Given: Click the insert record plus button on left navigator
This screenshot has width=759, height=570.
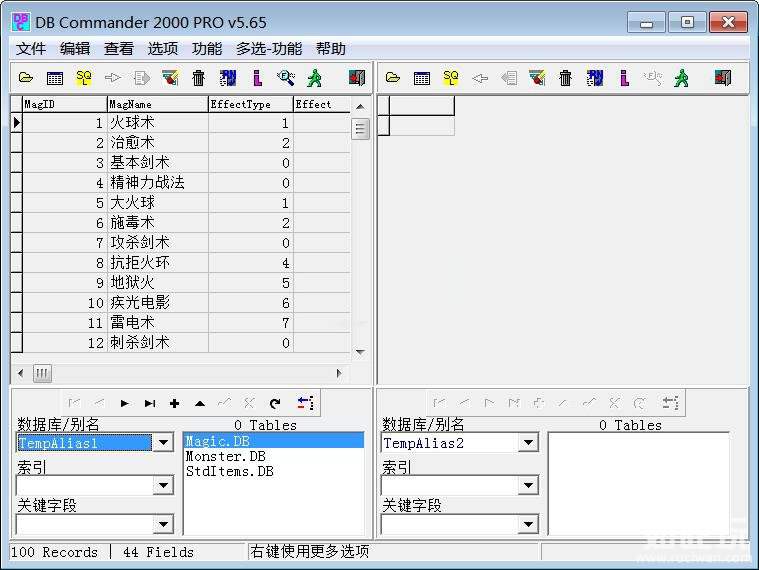Looking at the screenshot, I should click(x=174, y=403).
